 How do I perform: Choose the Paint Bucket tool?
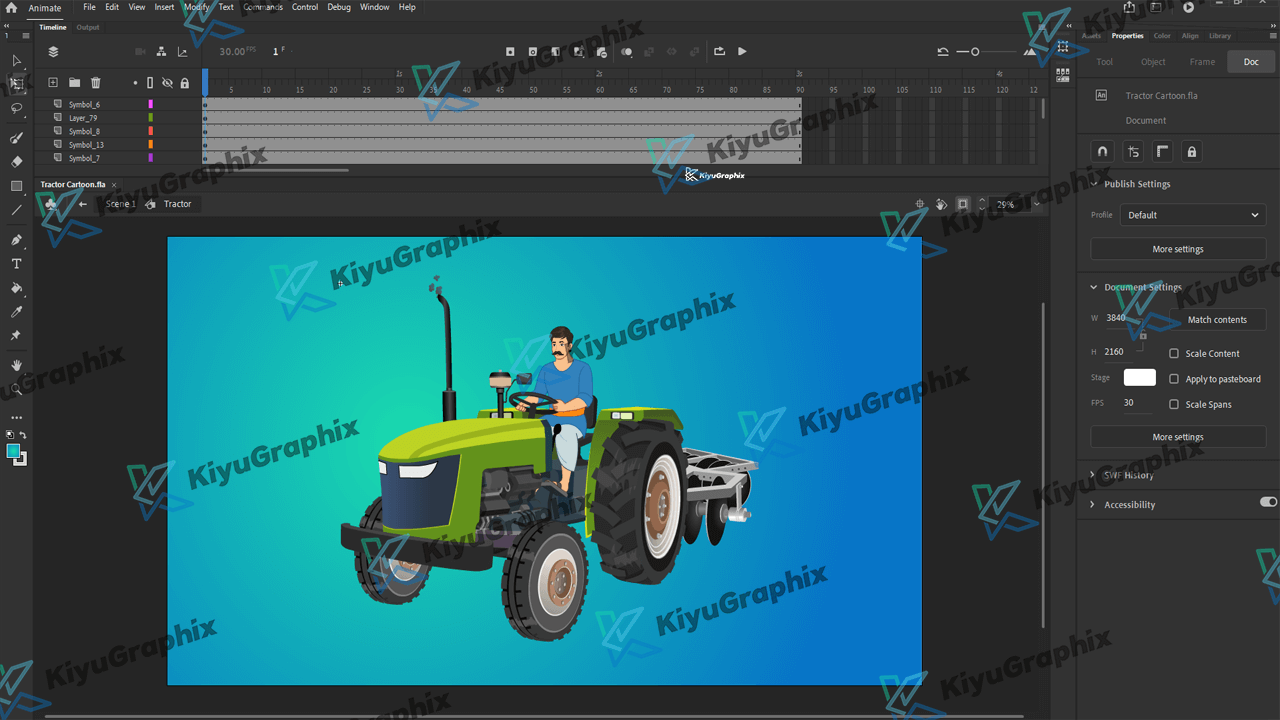point(16,288)
